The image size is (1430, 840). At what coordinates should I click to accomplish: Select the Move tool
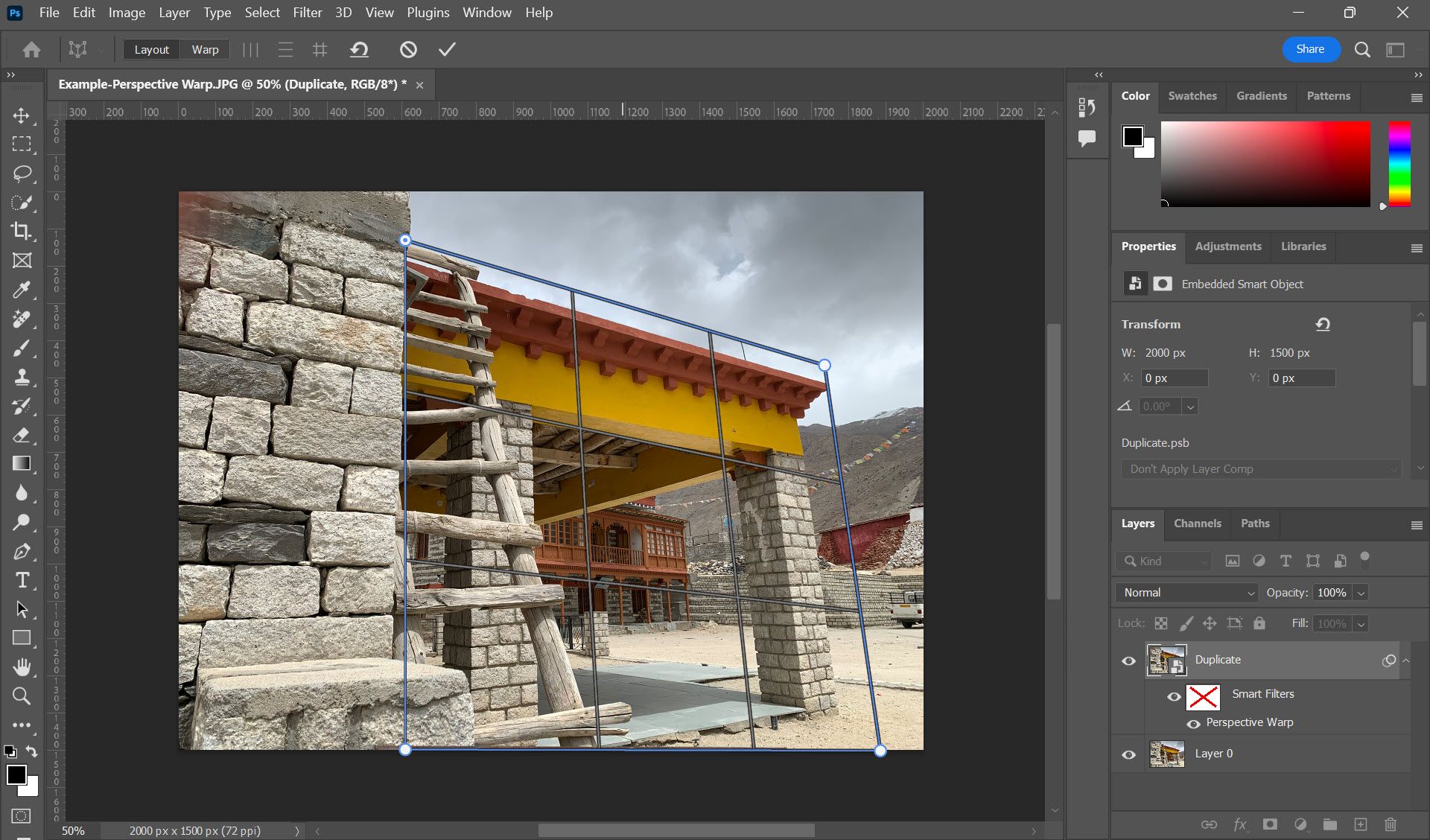point(22,115)
